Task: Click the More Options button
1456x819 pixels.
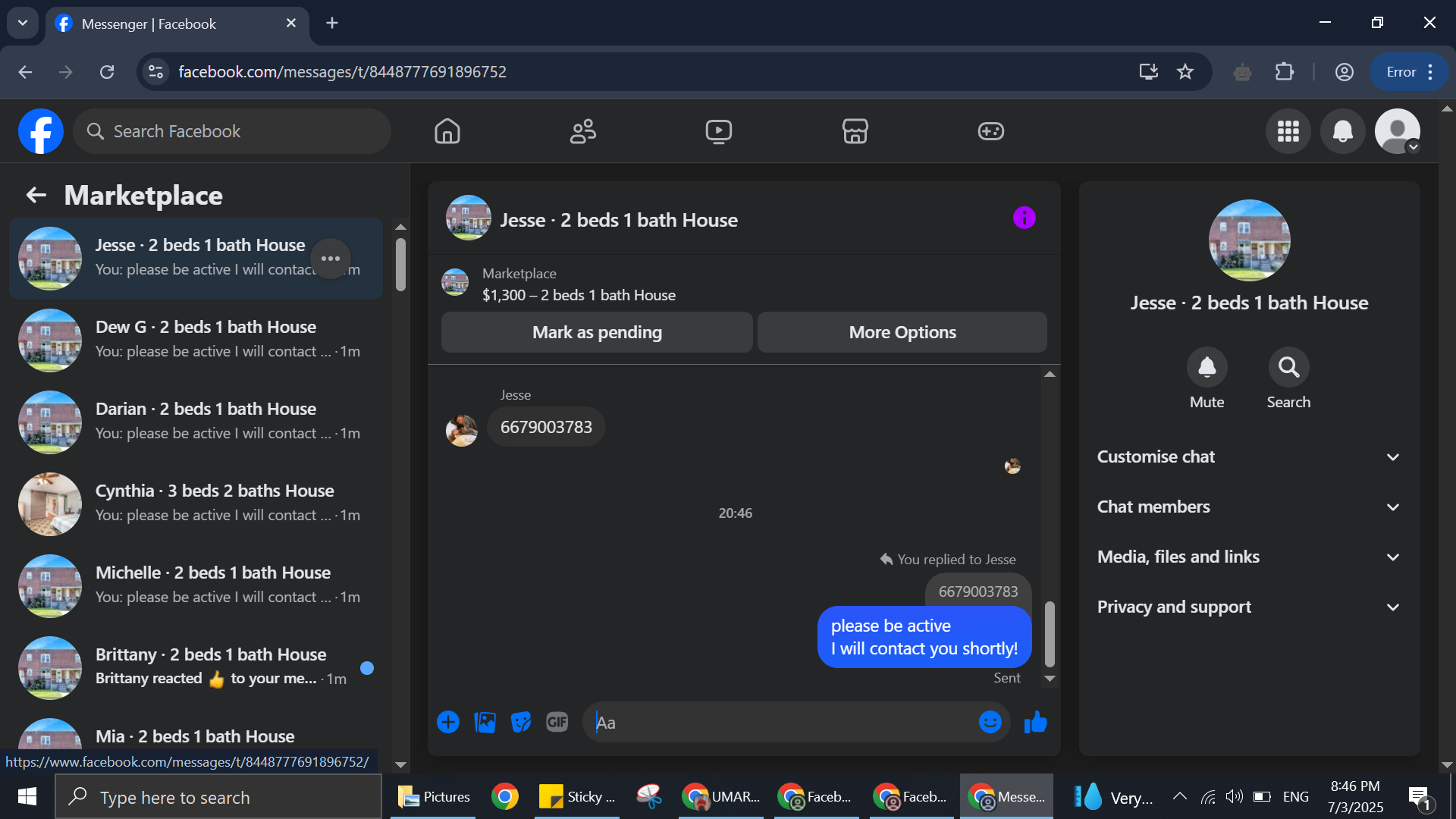Action: click(902, 332)
